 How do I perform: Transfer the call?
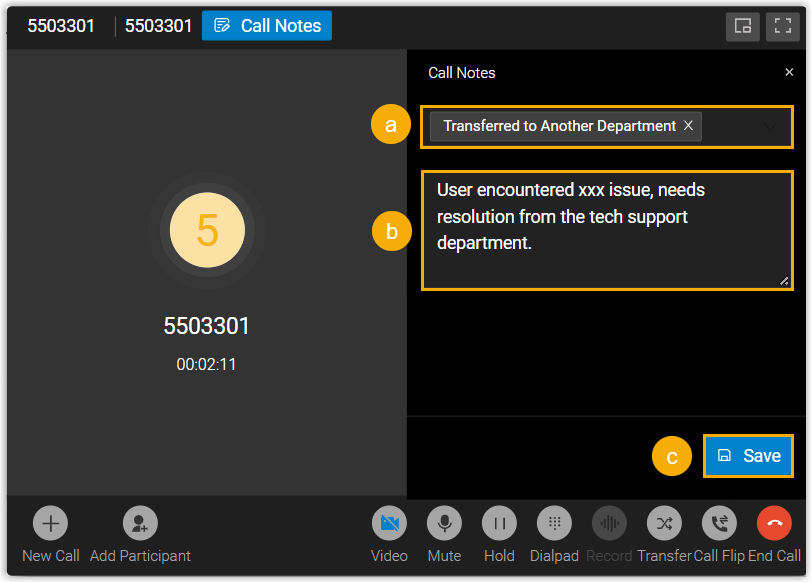(x=664, y=523)
